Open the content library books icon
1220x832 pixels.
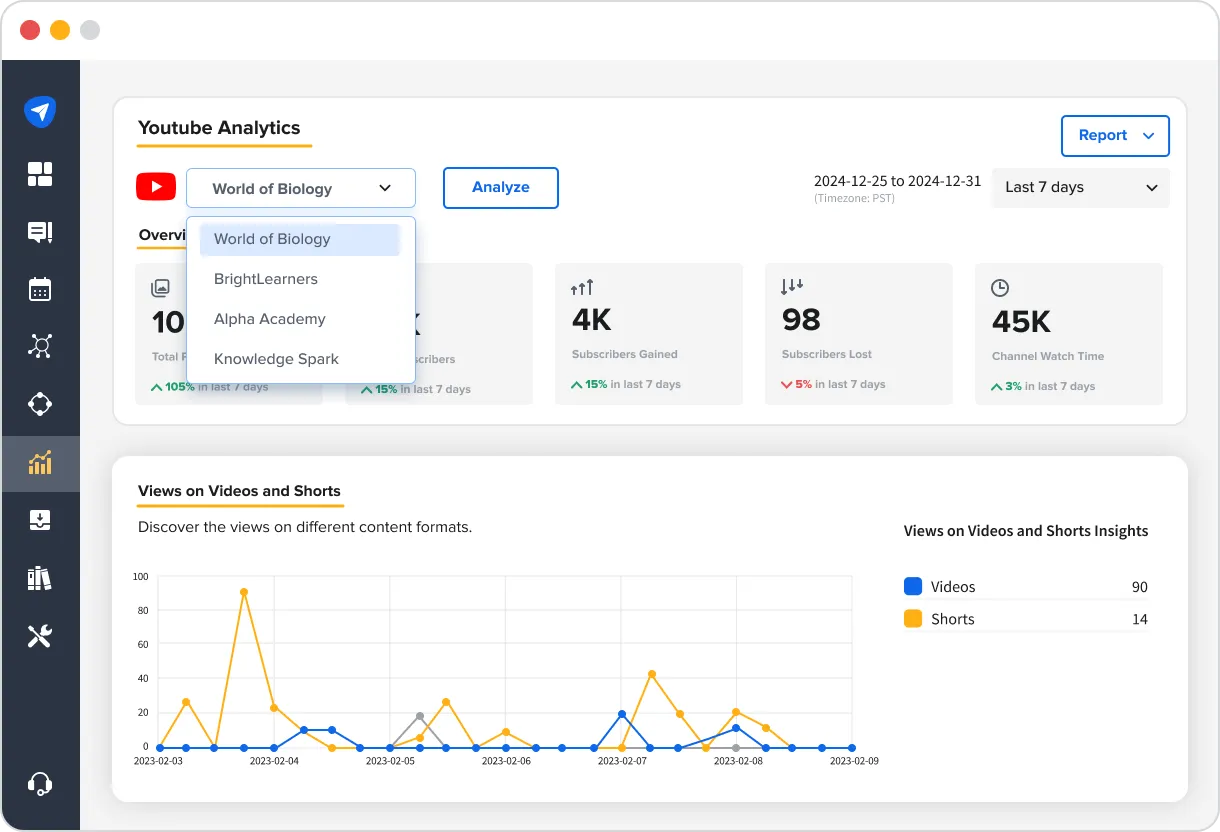coord(41,577)
